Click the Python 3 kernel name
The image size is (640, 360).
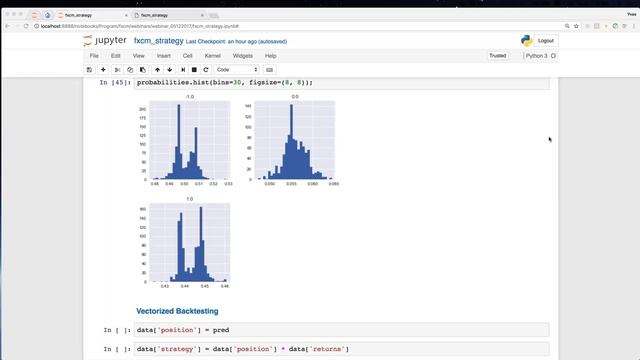pyautogui.click(x=536, y=56)
